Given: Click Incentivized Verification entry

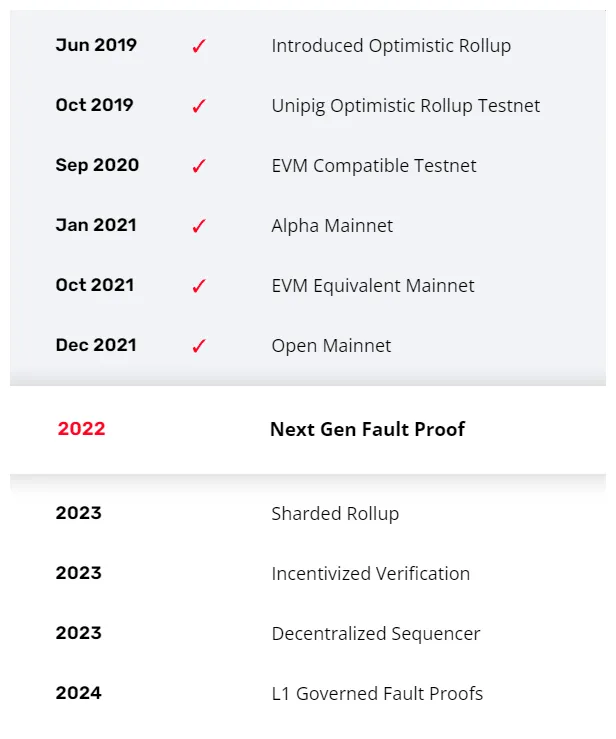Looking at the screenshot, I should pos(370,574).
